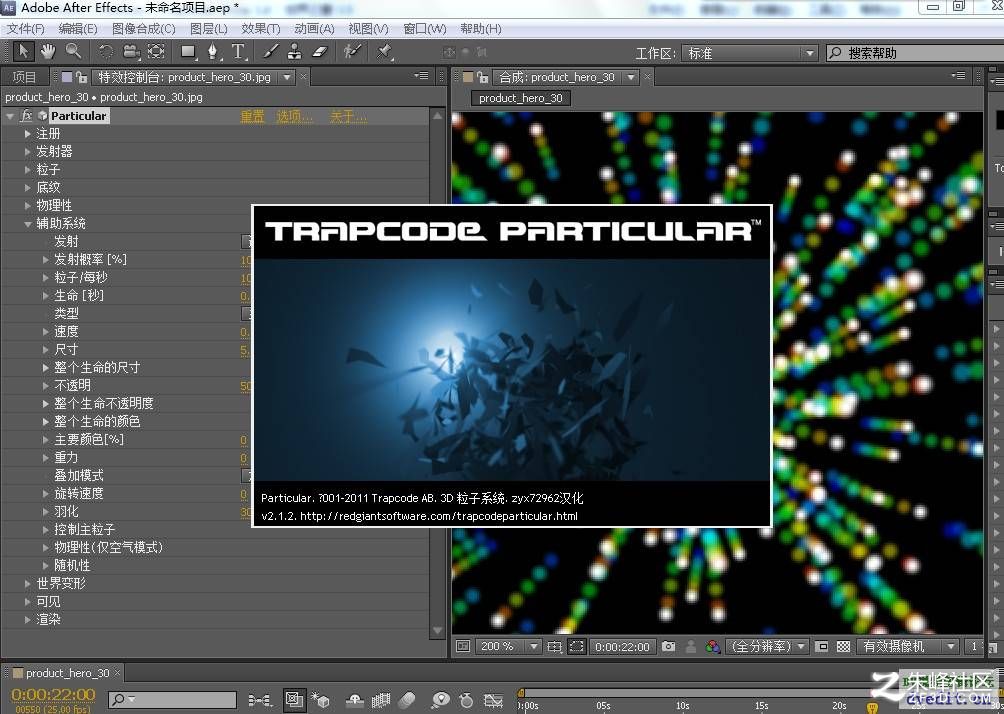Open the 文件(F) menu
1004x714 pixels.
pos(26,29)
